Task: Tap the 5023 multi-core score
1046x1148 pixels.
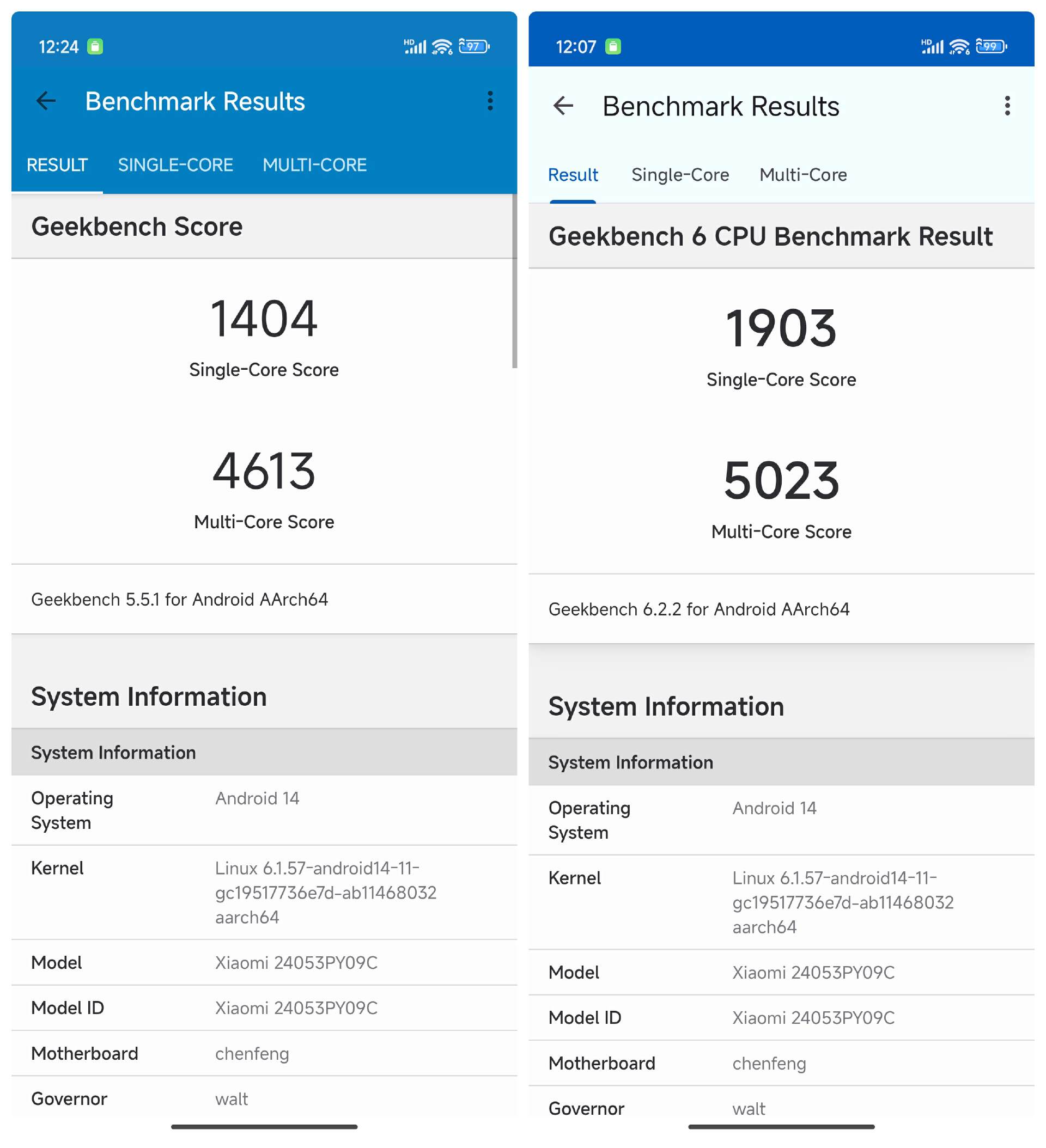Action: pyautogui.click(x=781, y=481)
